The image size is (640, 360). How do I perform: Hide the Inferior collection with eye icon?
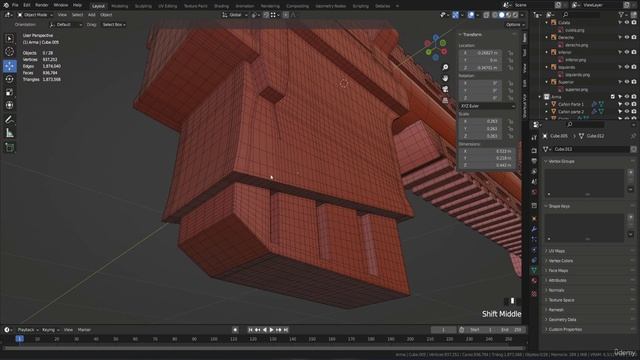pos(627,52)
